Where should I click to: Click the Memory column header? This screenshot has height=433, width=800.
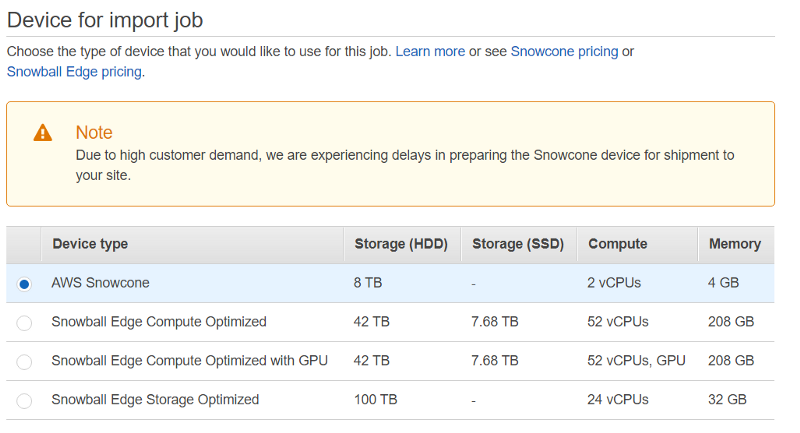coord(736,244)
